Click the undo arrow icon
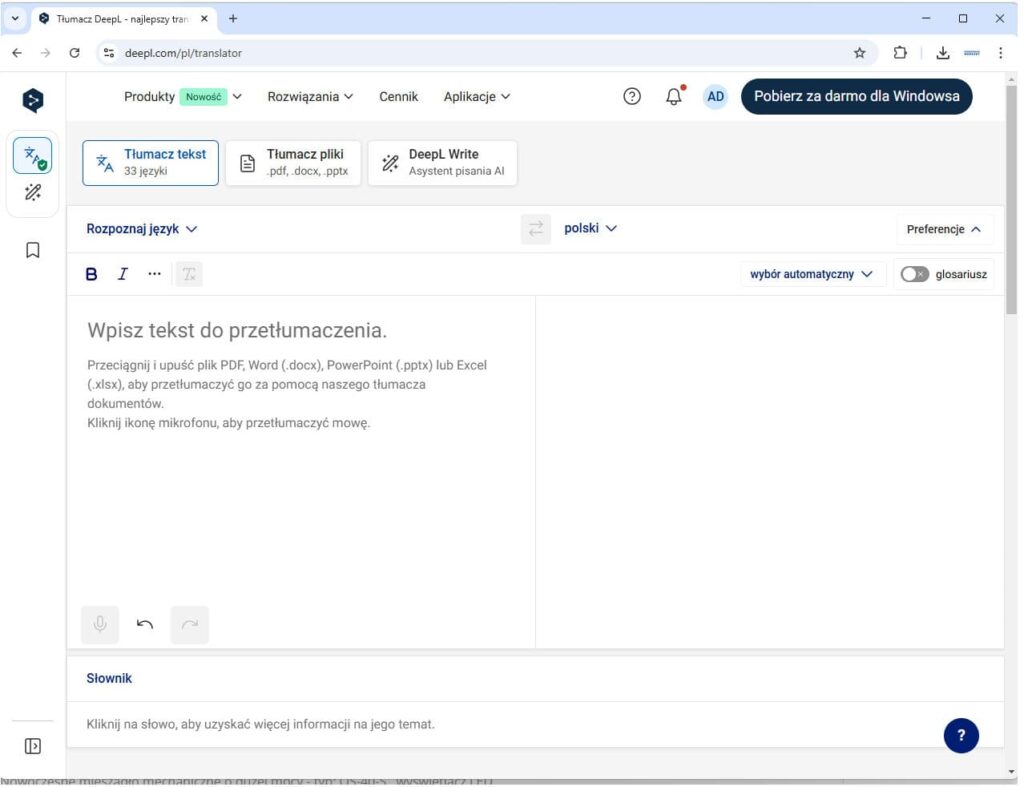Viewport: 1024px width, 787px height. (x=145, y=625)
